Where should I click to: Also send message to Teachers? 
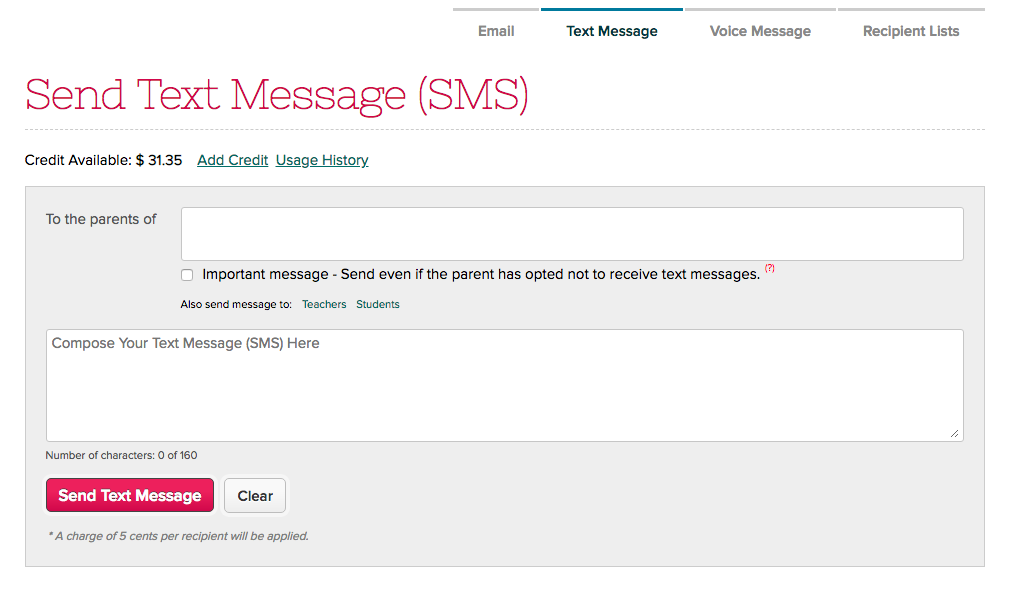coord(324,304)
